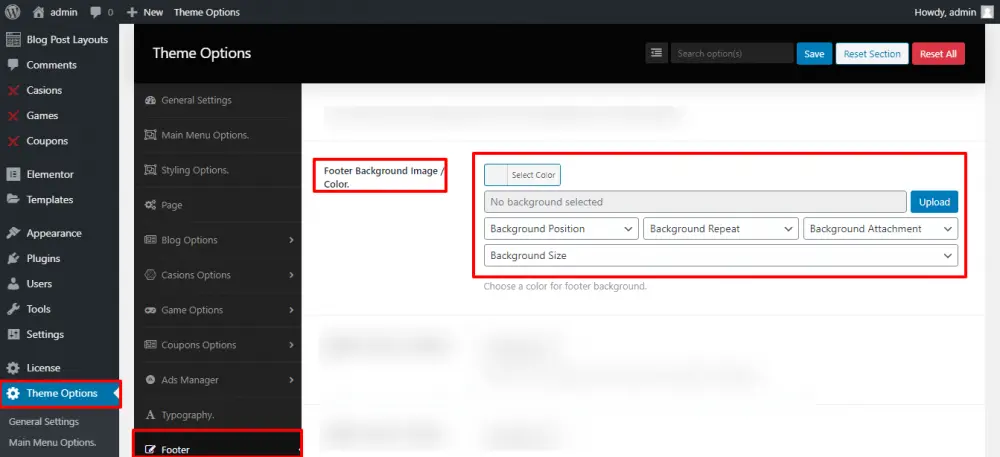Open the Main Menu Options submenu link
The width and height of the screenshot is (1000, 457).
pos(52,442)
